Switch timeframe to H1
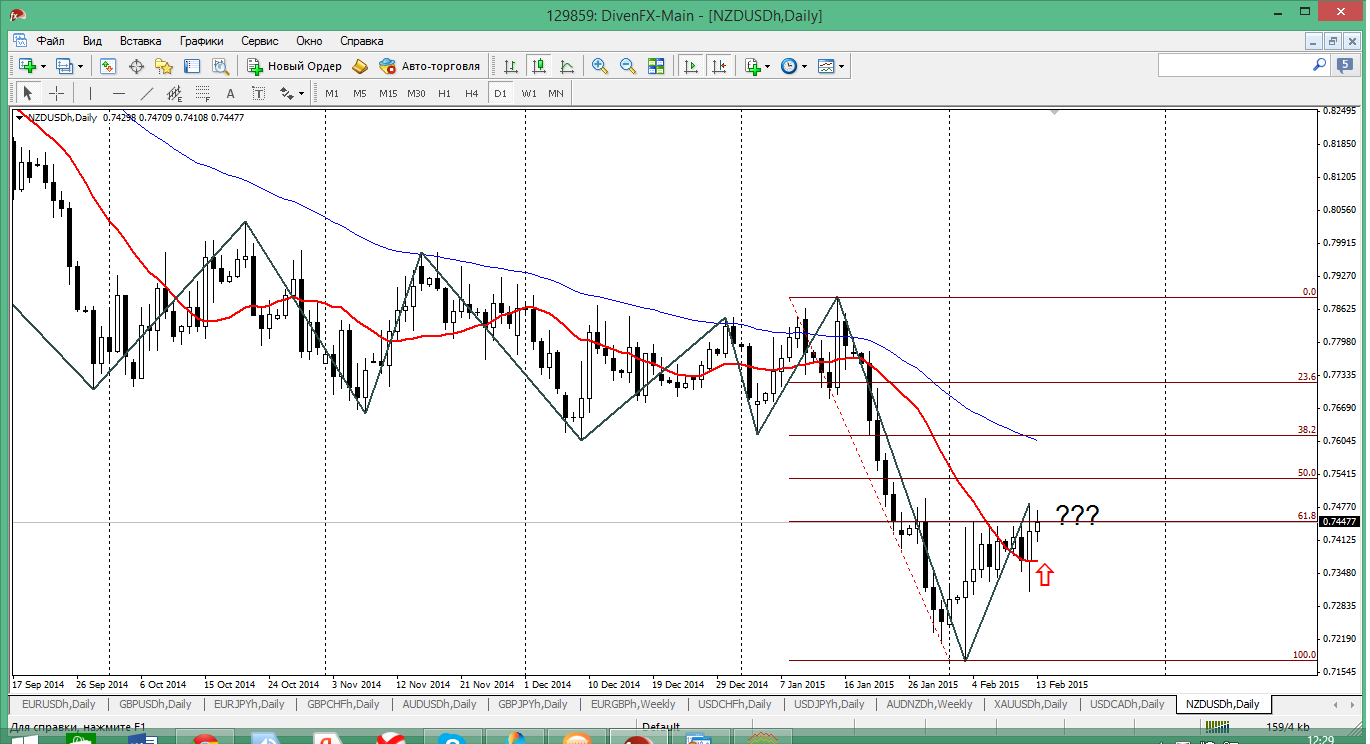1370x744 pixels. point(444,93)
